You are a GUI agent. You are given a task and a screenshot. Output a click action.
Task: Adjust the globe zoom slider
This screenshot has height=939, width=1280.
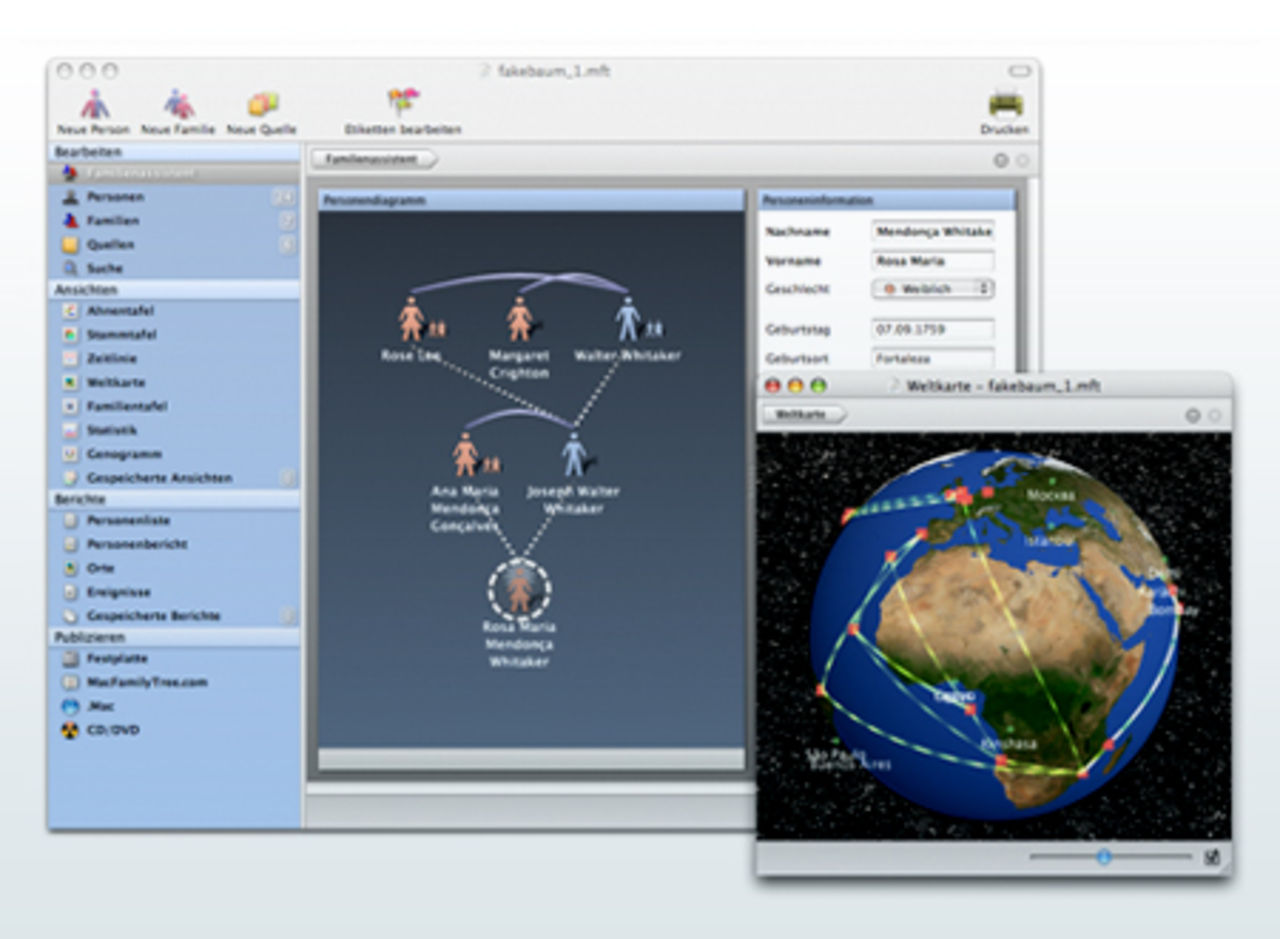(1104, 857)
